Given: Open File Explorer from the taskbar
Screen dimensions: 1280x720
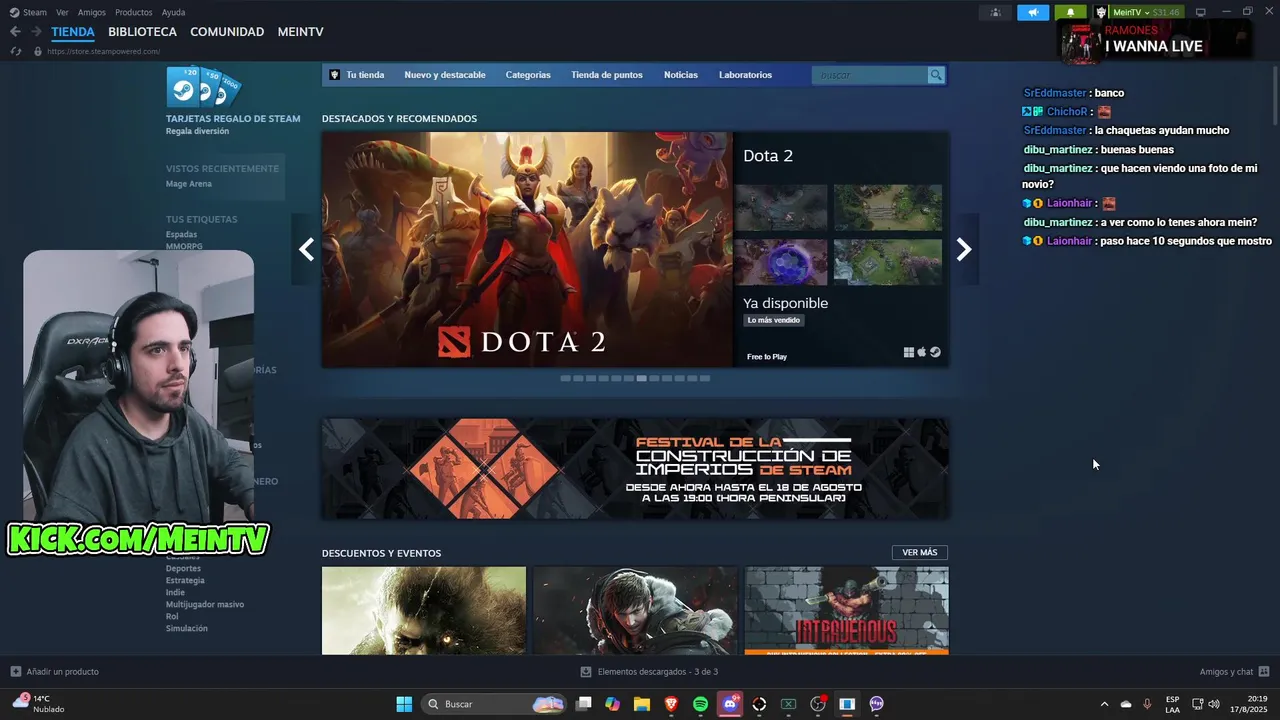Looking at the screenshot, I should pyautogui.click(x=642, y=704).
